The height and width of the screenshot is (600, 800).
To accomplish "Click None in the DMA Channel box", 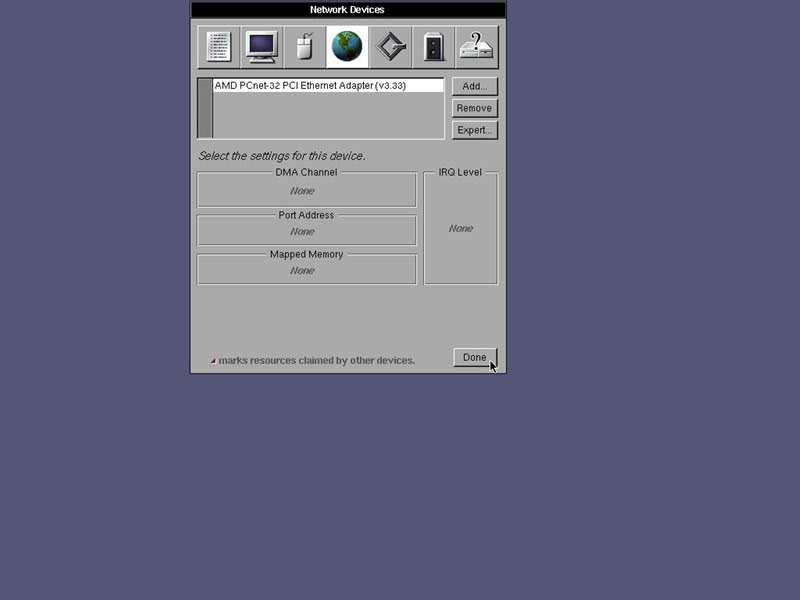I will [302, 191].
